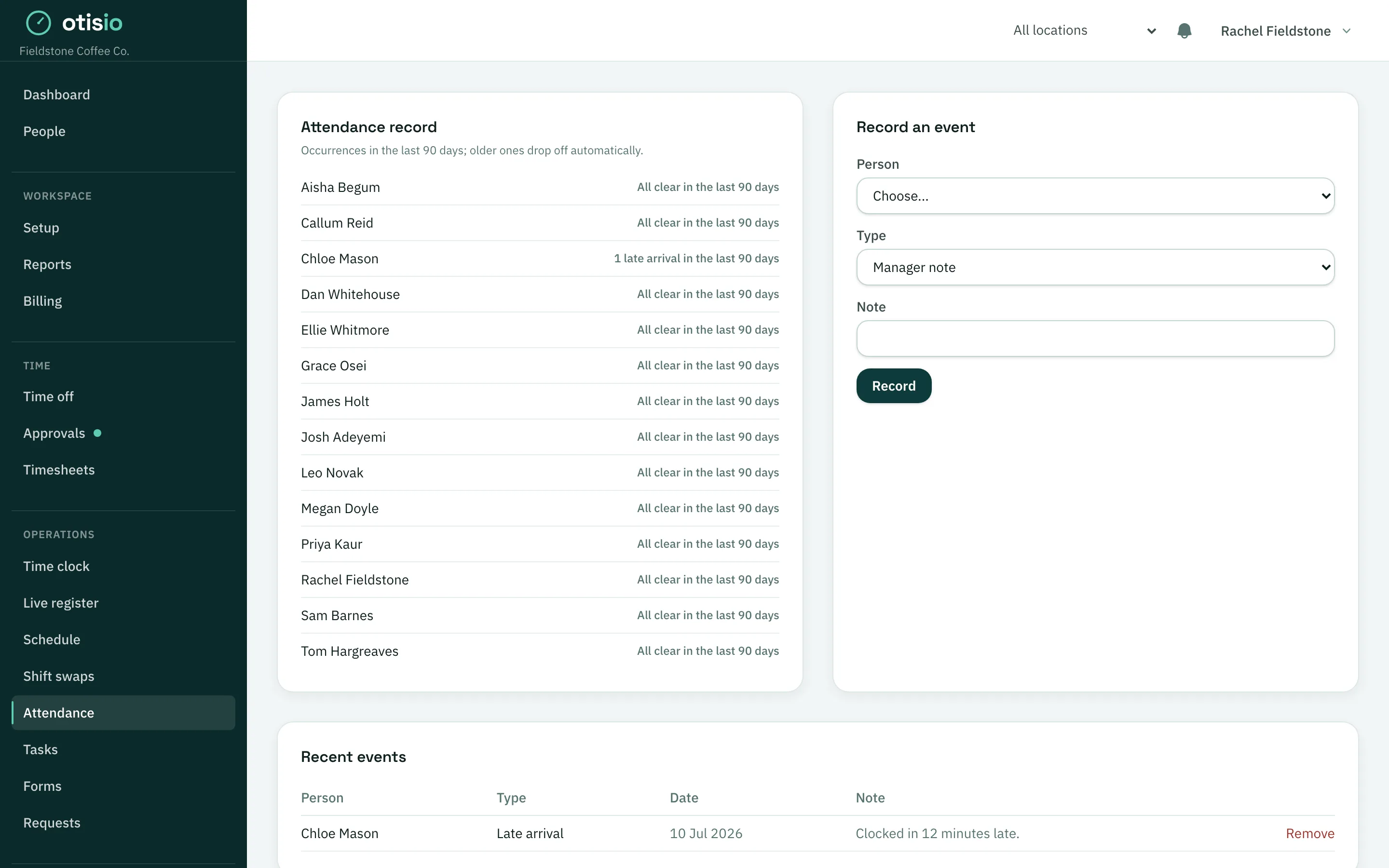Click the Record button

point(894,386)
